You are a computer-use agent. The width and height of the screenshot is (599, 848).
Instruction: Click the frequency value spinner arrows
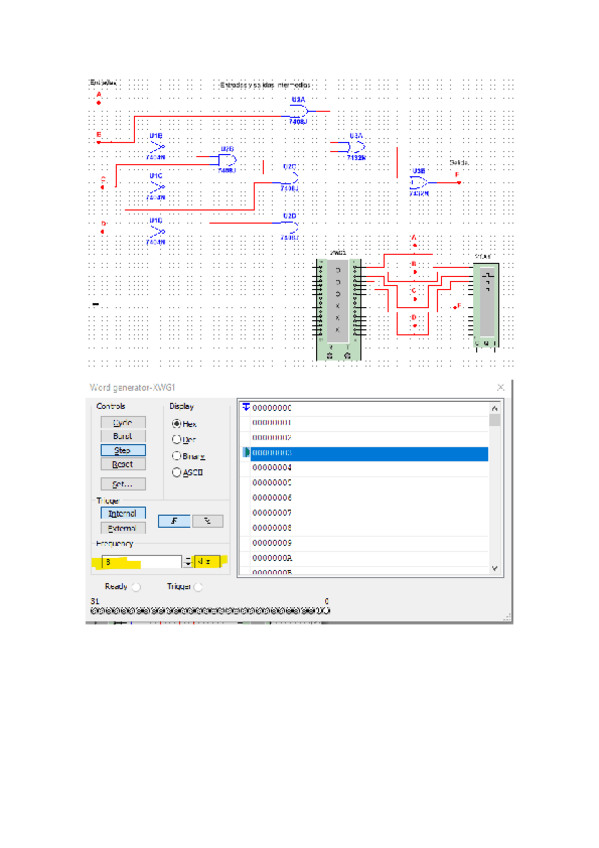click(x=188, y=562)
